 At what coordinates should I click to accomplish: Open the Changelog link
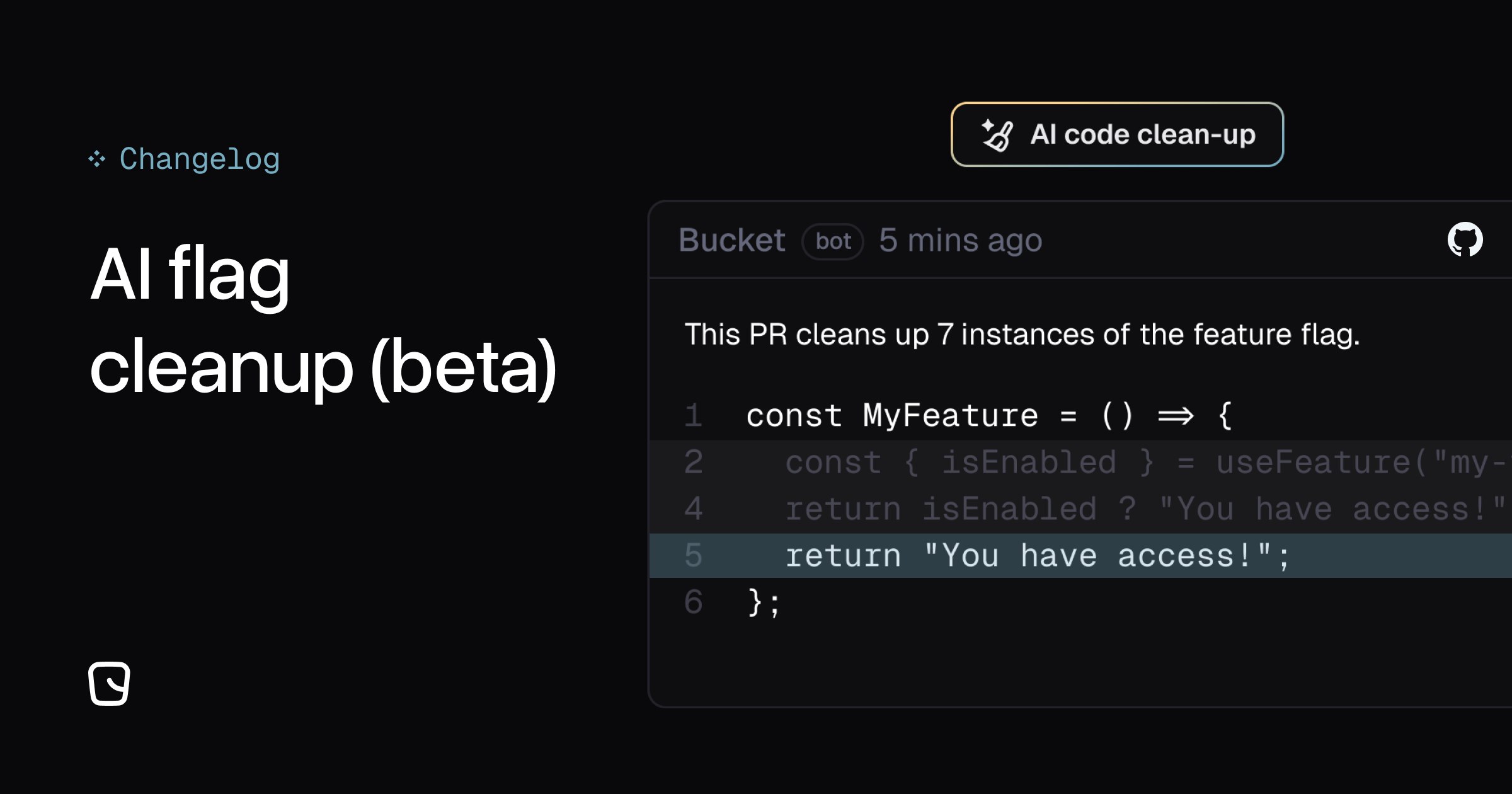[x=200, y=159]
